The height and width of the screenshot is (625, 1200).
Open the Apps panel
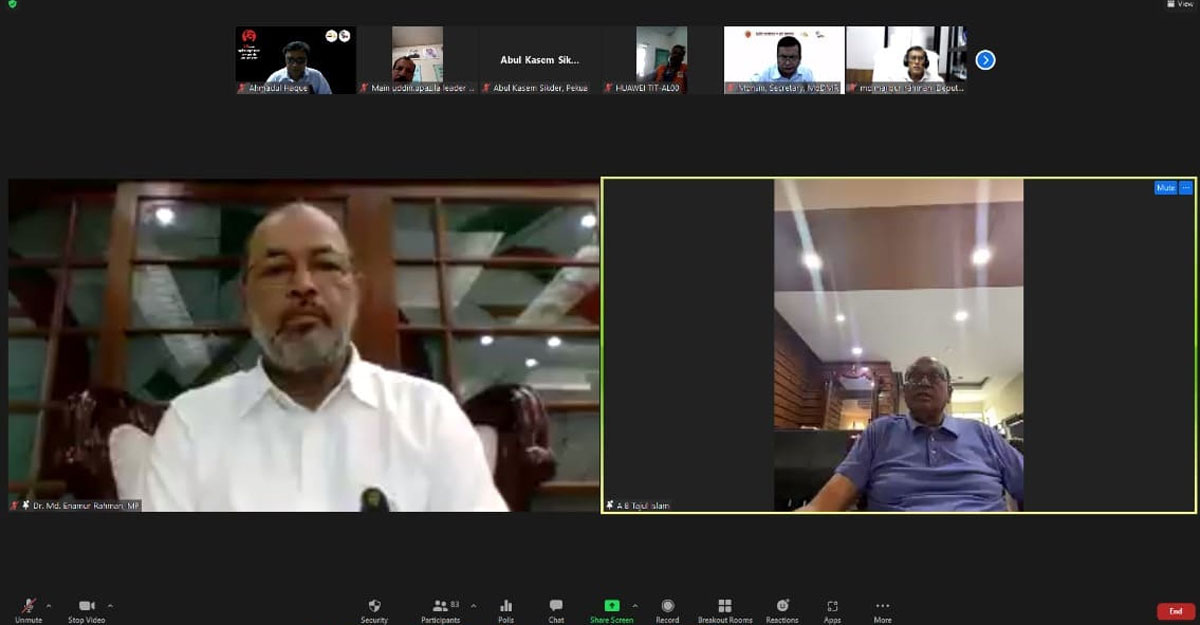832,609
